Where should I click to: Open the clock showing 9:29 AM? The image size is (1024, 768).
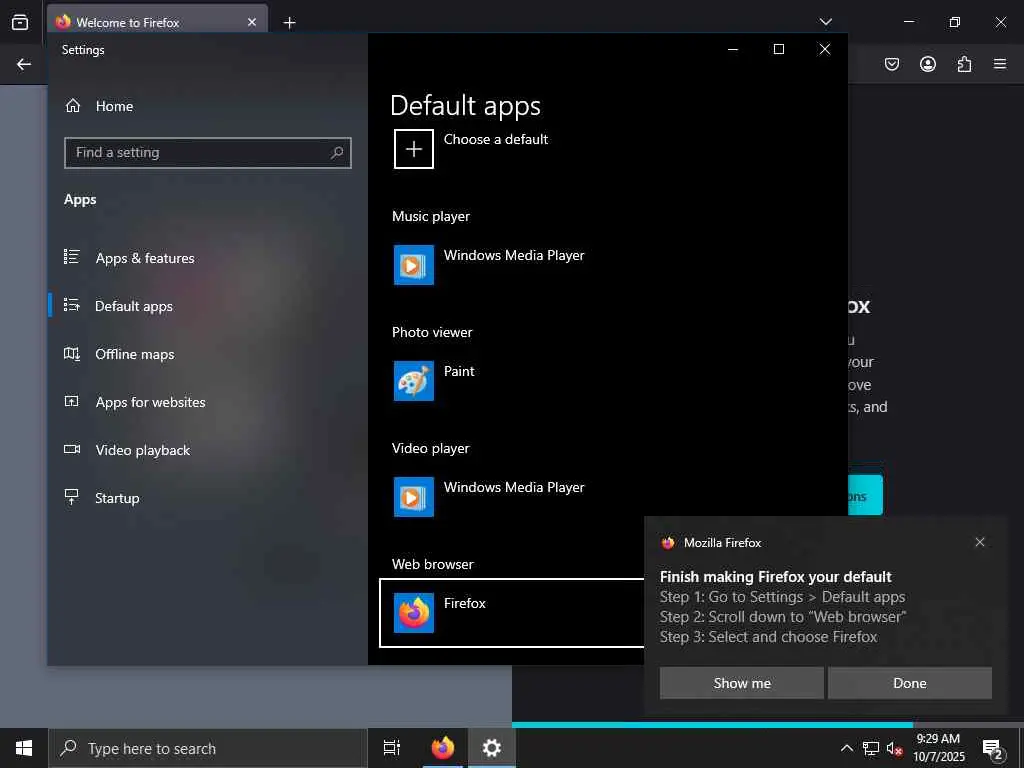[x=938, y=748]
